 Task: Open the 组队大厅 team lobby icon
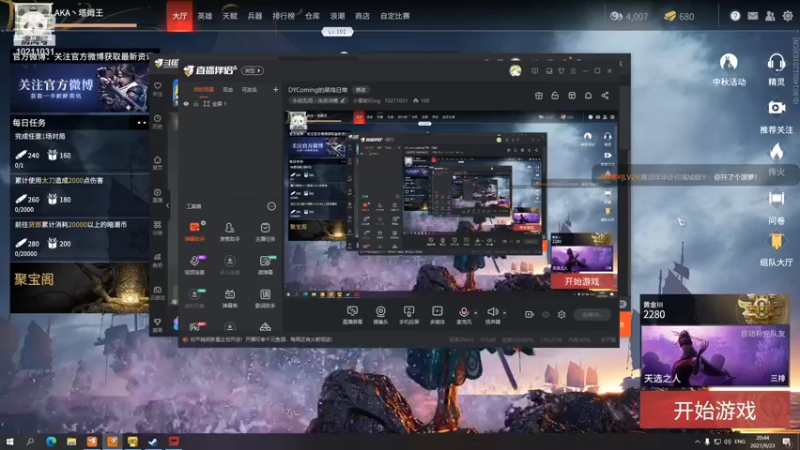coord(776,250)
